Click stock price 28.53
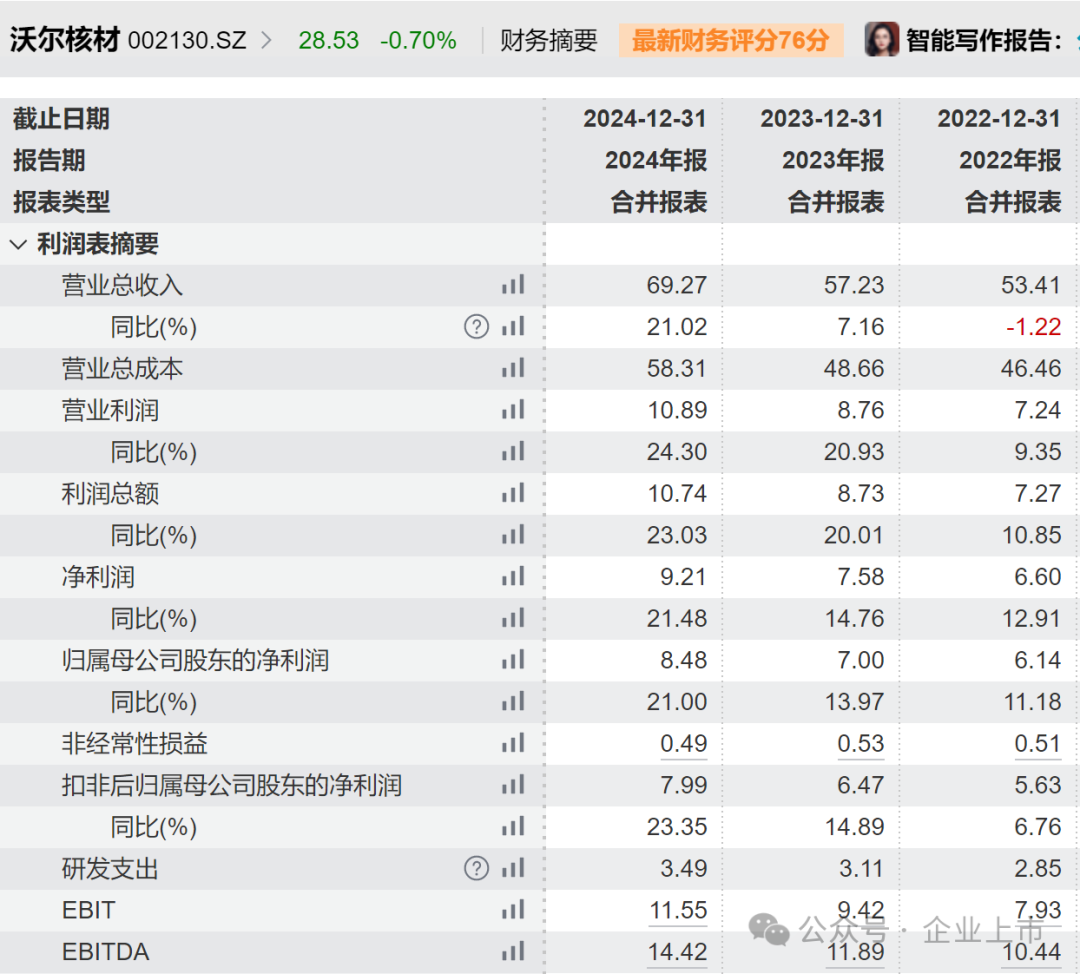The image size is (1080, 974). (x=329, y=40)
